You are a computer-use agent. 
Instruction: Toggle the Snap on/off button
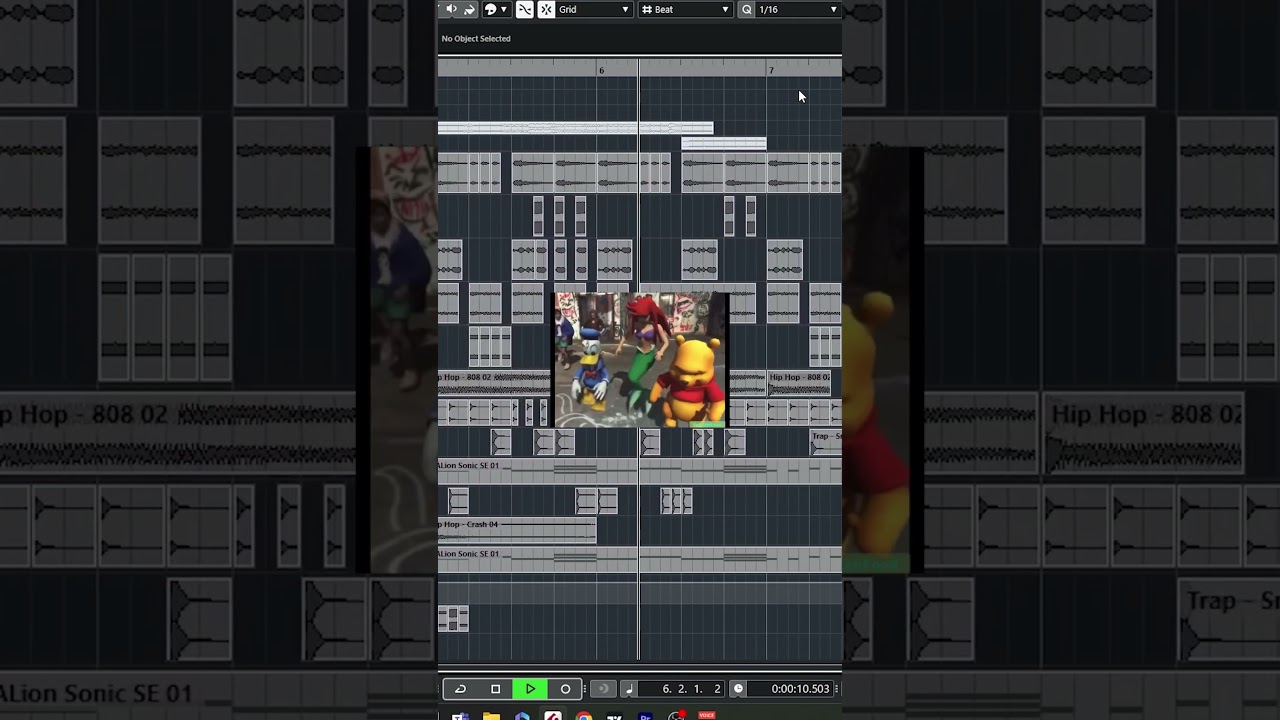pos(546,9)
